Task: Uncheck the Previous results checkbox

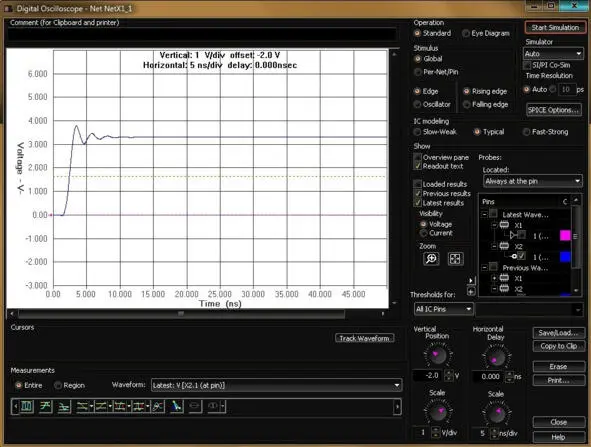Action: 417,193
